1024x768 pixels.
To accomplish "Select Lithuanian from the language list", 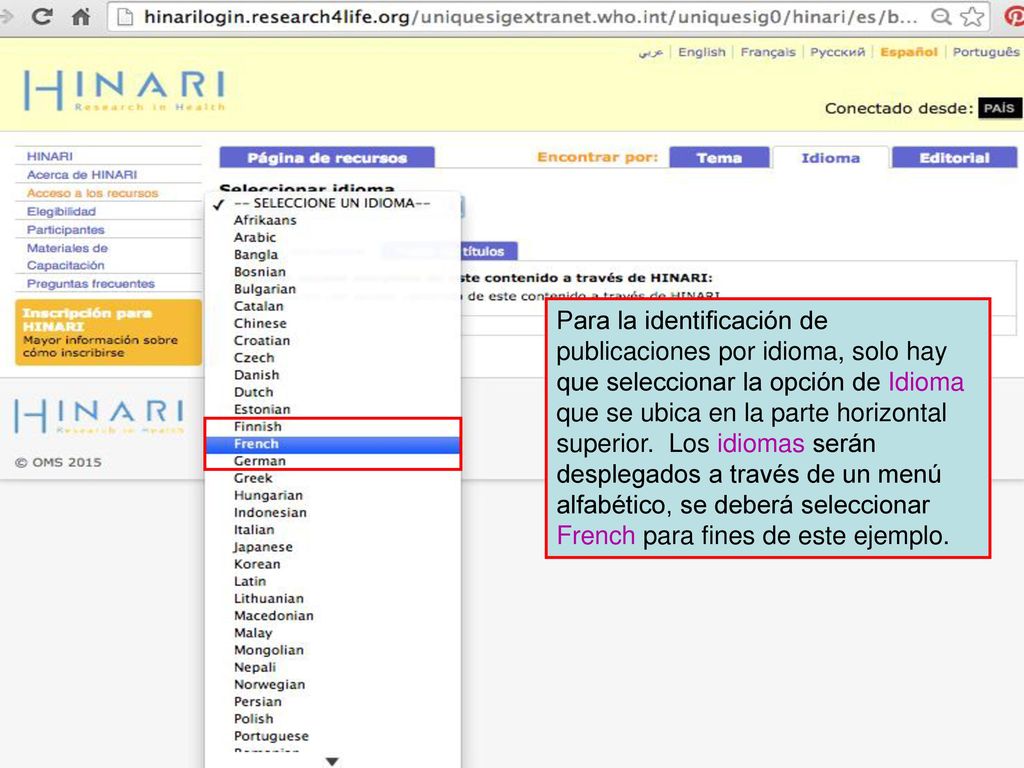I will (332, 598).
